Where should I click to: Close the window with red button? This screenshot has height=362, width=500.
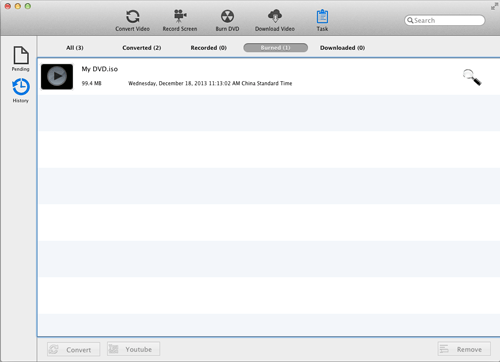click(x=8, y=6)
